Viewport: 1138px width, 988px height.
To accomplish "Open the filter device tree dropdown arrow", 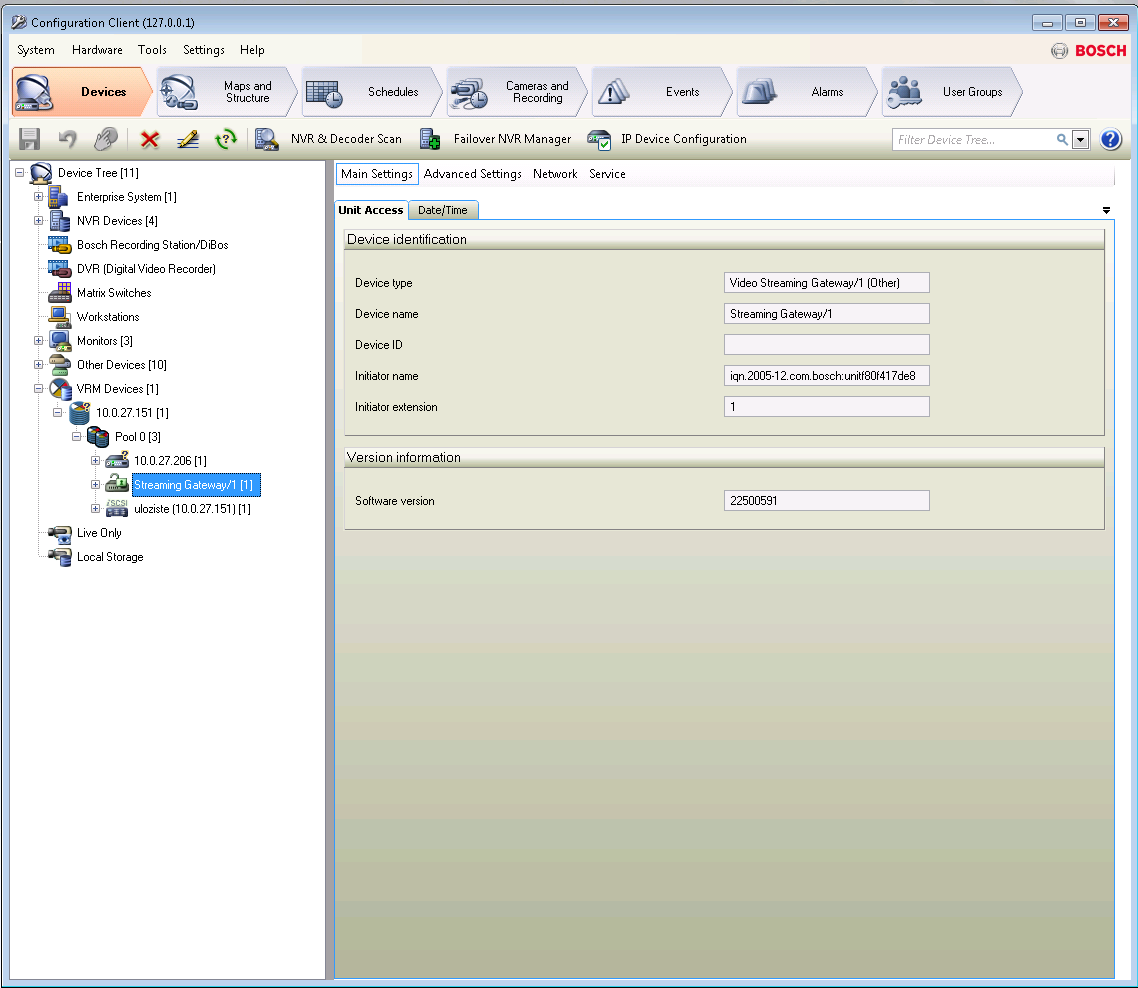I will [x=1081, y=140].
